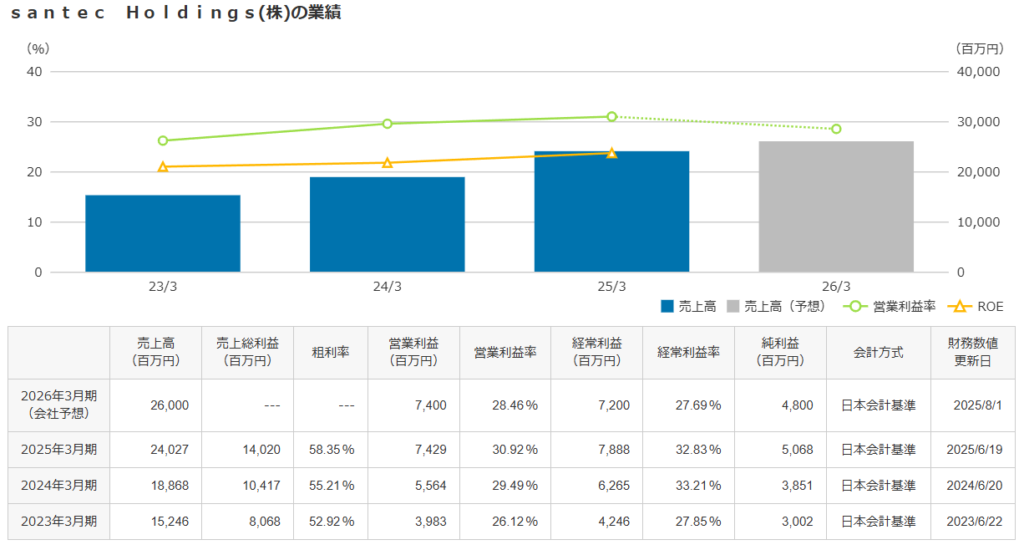Image resolution: width=1024 pixels, height=545 pixels.
Task: Click the gray forecast bar for 26/3
Action: click(836, 207)
